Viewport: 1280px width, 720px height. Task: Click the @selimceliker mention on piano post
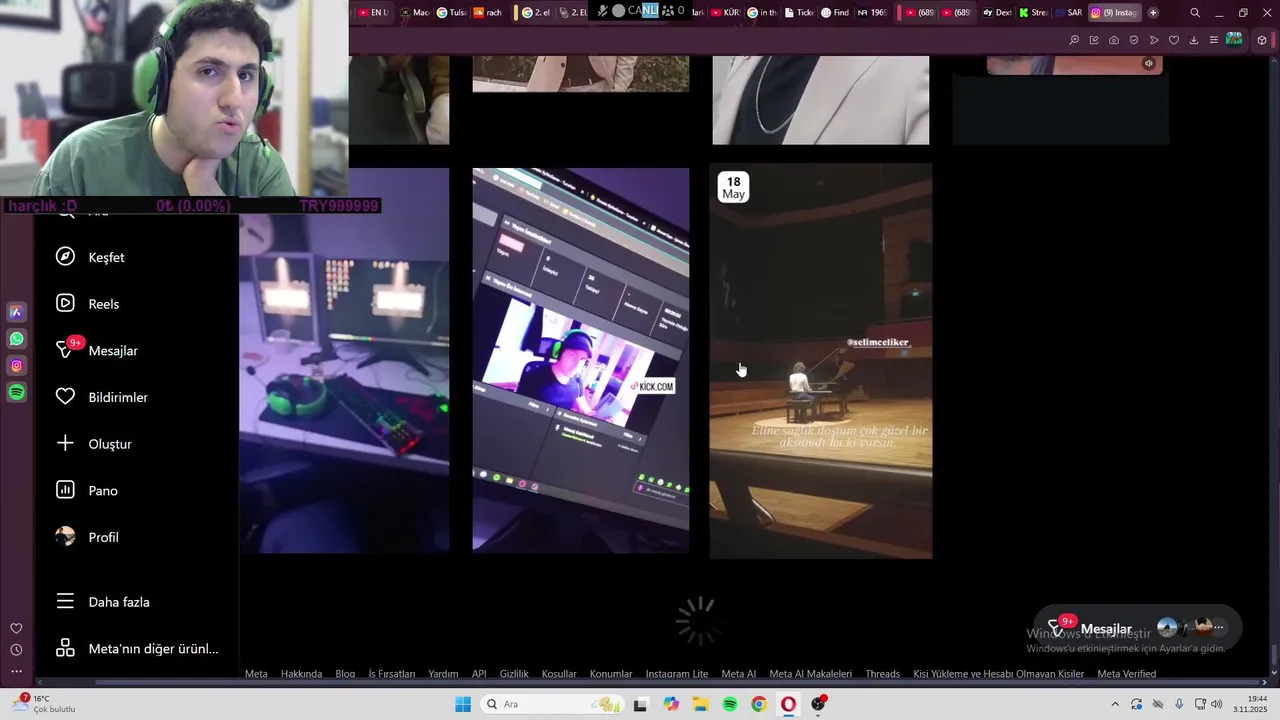[x=878, y=342]
